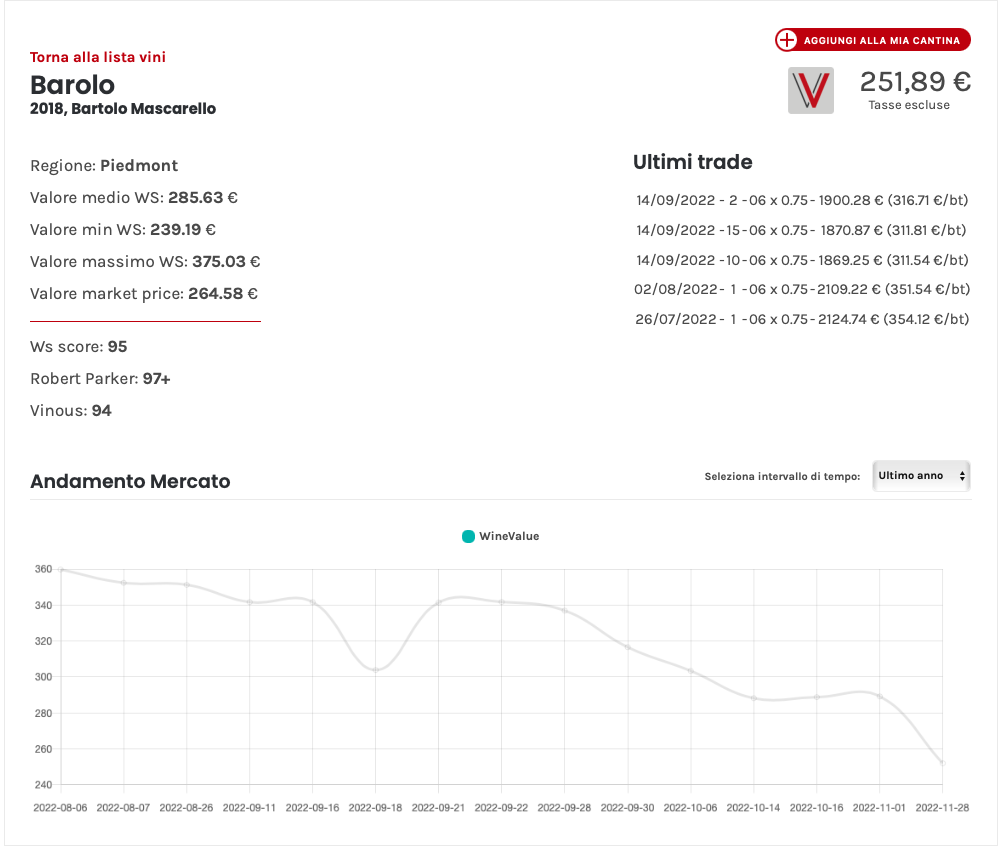This screenshot has height=847, width=1005.
Task: Click trade row with 1870.87 €
Action: click(801, 230)
